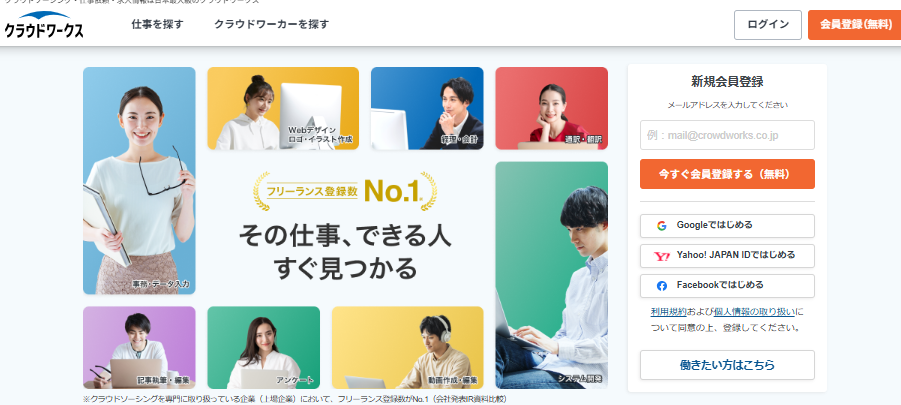Click the email address input field
Screen dimensions: 901x405
tap(727, 135)
